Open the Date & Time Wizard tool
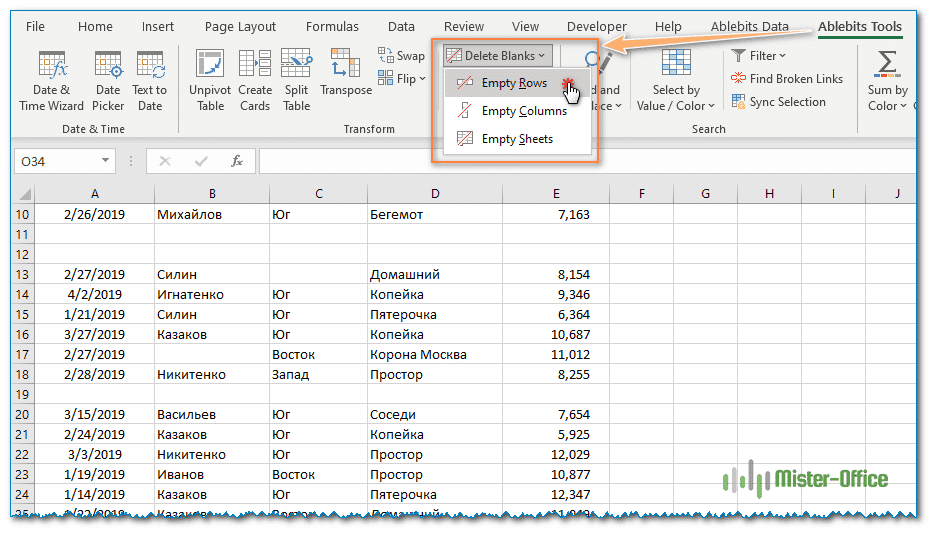The image size is (928, 535). pyautogui.click(x=51, y=80)
